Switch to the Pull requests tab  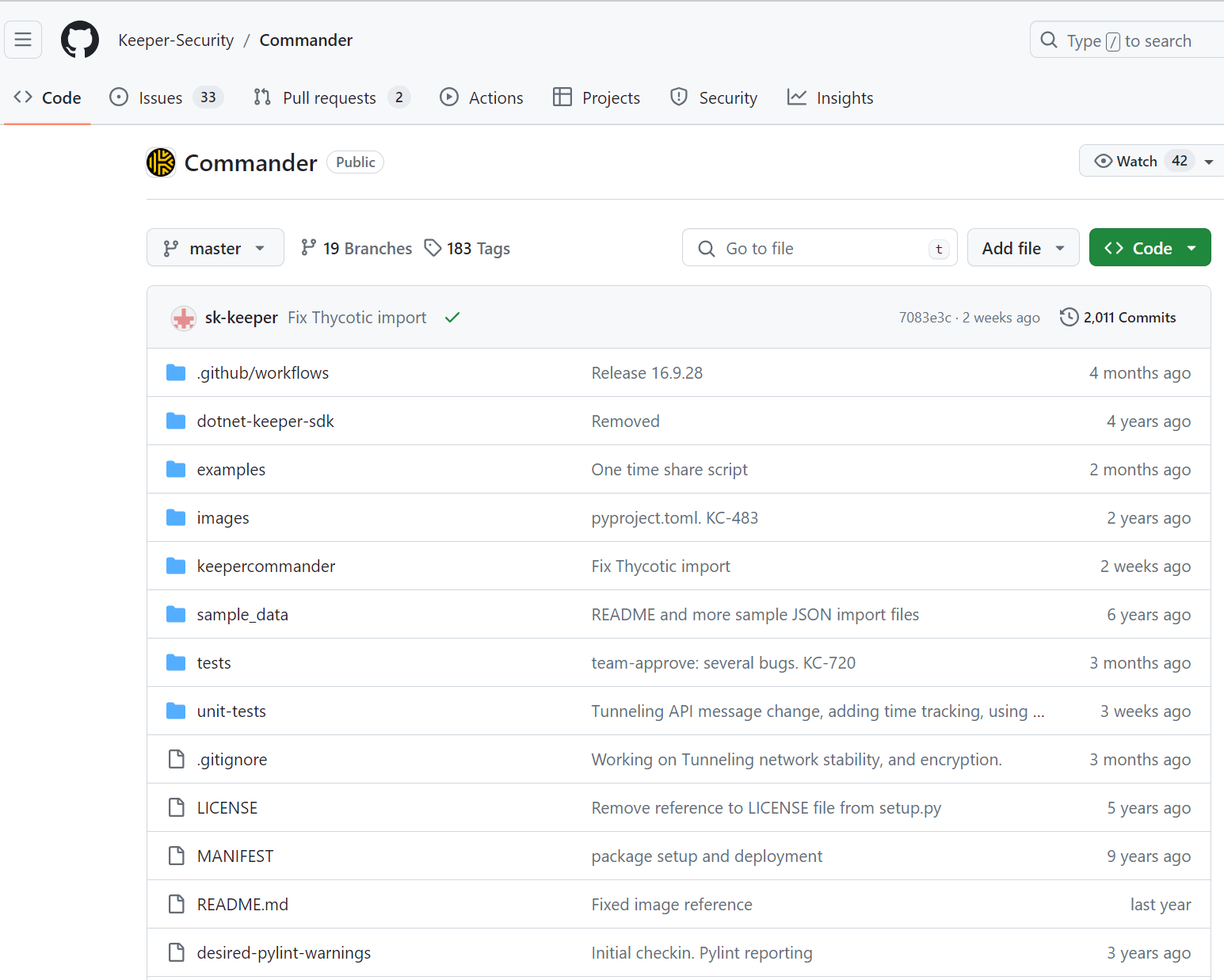(x=330, y=97)
